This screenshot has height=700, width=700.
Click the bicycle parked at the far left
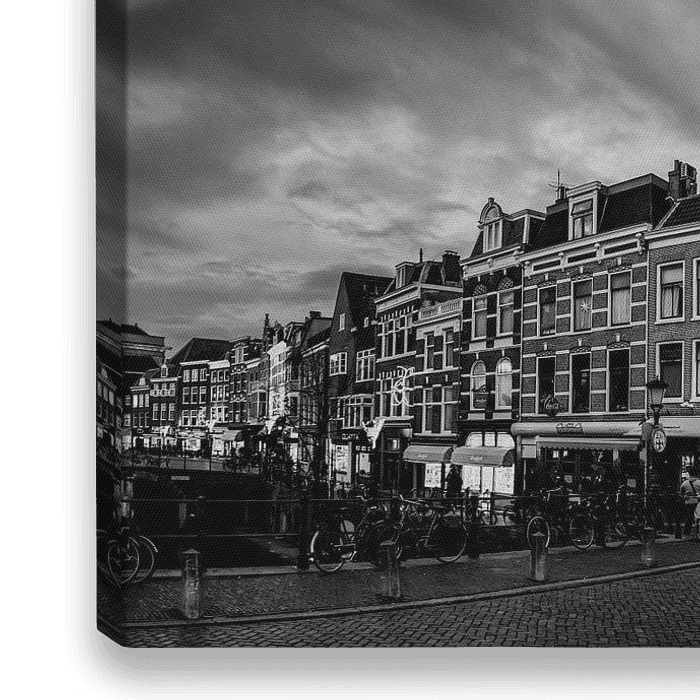(128, 555)
